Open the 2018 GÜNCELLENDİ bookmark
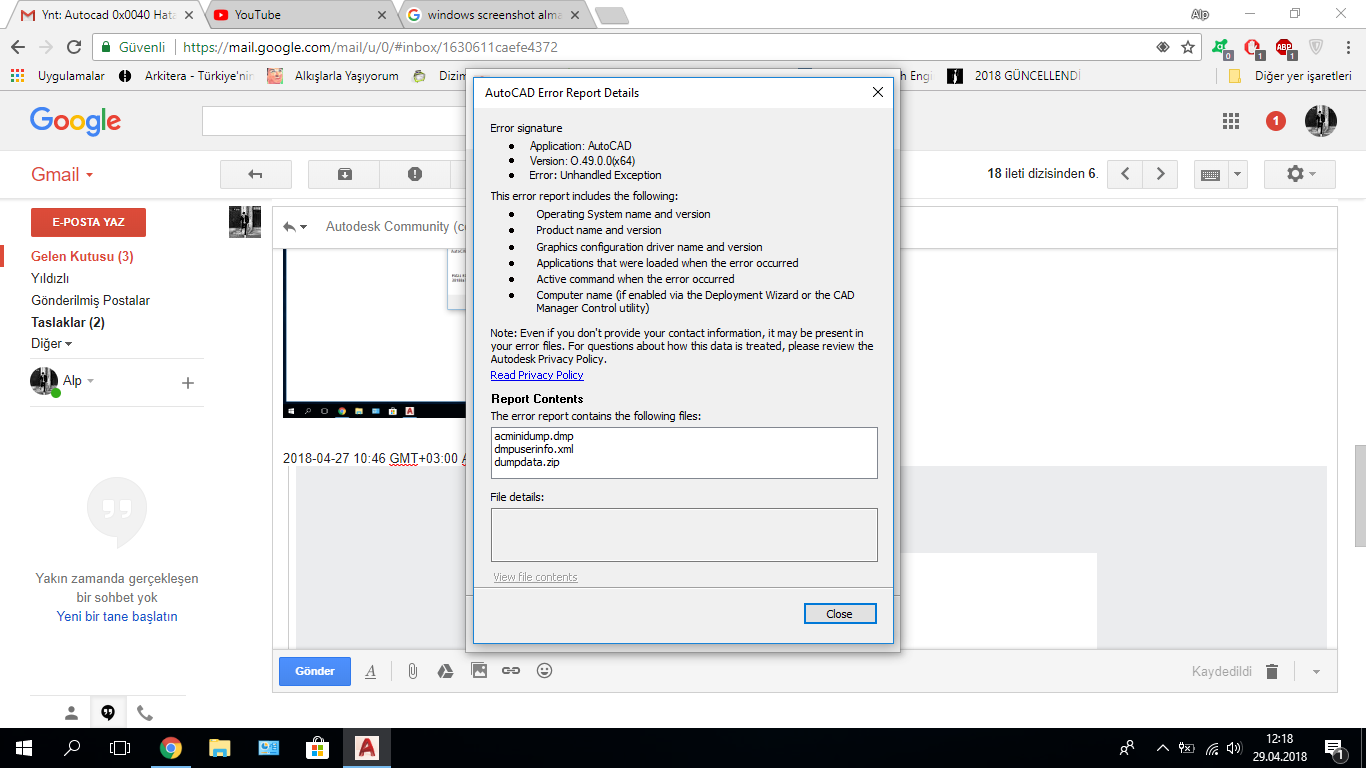Screen dimensions: 1366x768 pyautogui.click(x=1014, y=76)
